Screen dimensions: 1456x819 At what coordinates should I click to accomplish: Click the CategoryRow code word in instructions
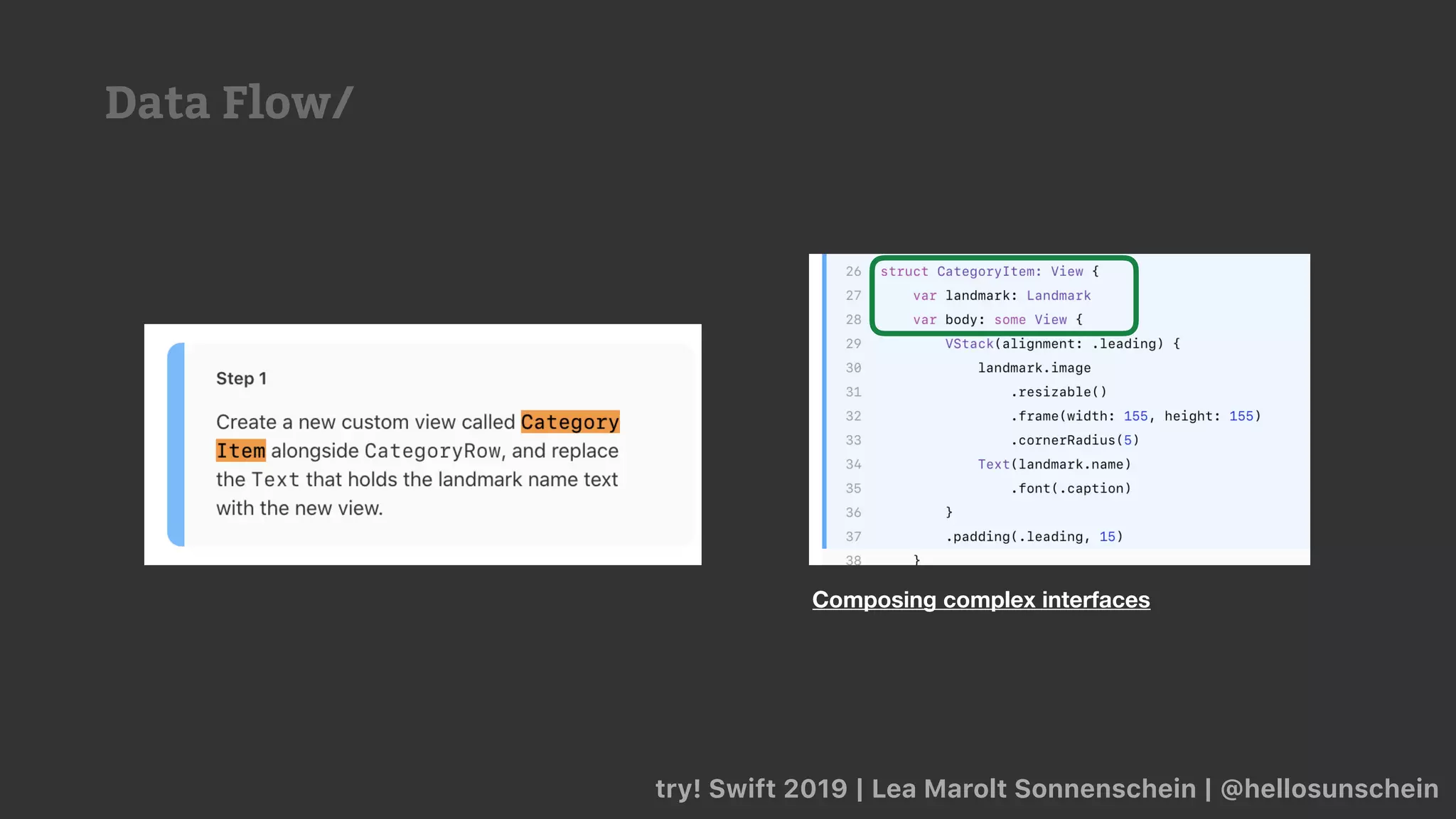[x=433, y=451]
